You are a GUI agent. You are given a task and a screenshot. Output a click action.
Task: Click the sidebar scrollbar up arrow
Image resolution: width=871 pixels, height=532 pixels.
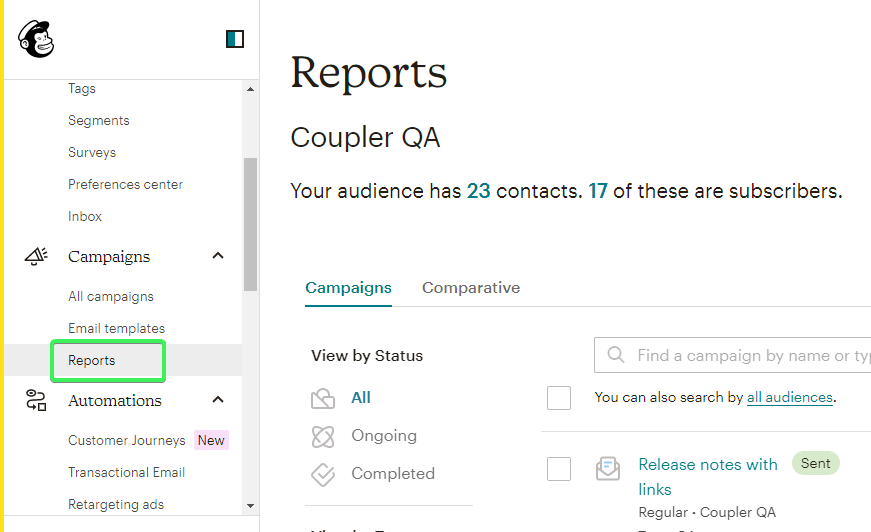pyautogui.click(x=251, y=89)
